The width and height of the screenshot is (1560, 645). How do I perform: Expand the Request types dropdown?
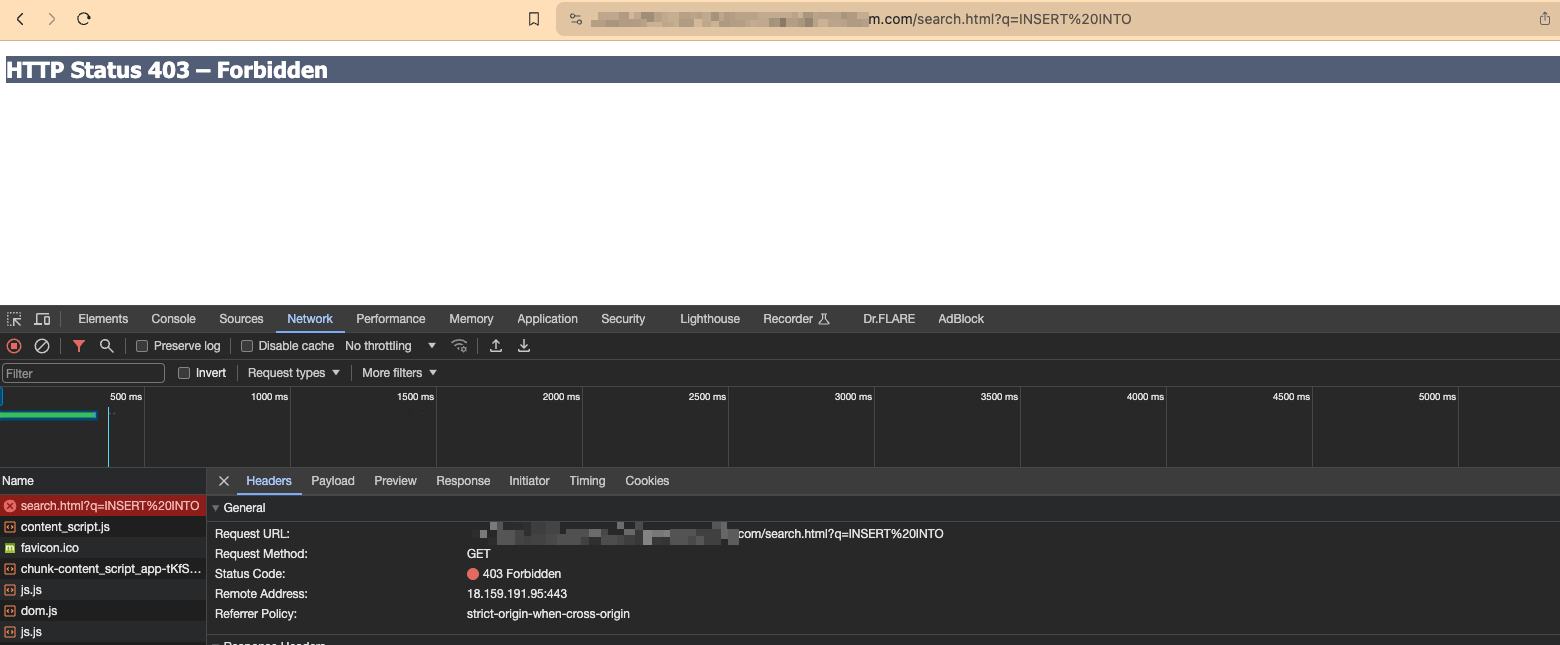pos(293,373)
